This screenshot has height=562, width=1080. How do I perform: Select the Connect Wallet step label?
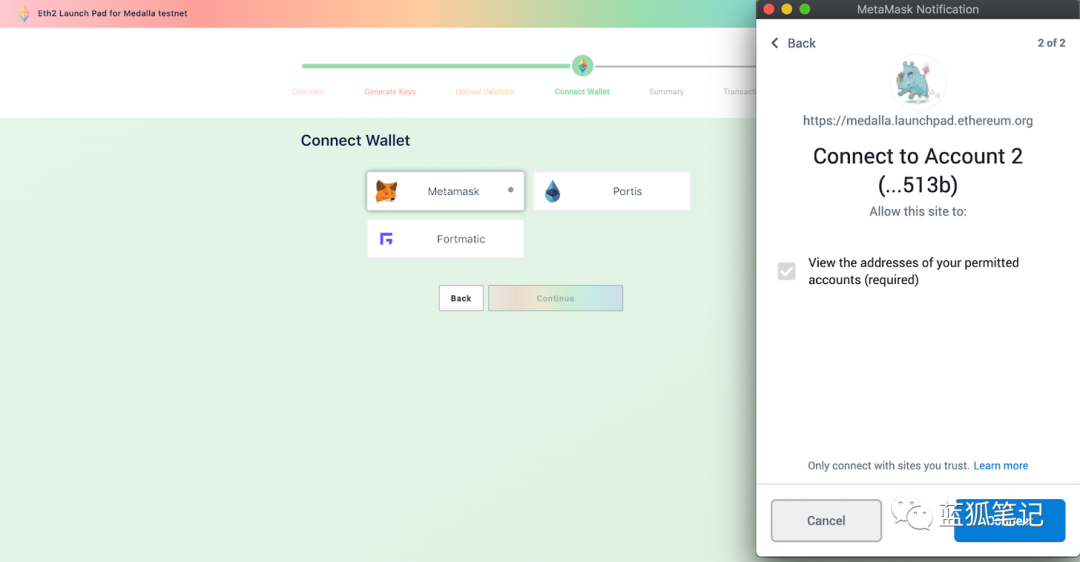click(x=582, y=92)
